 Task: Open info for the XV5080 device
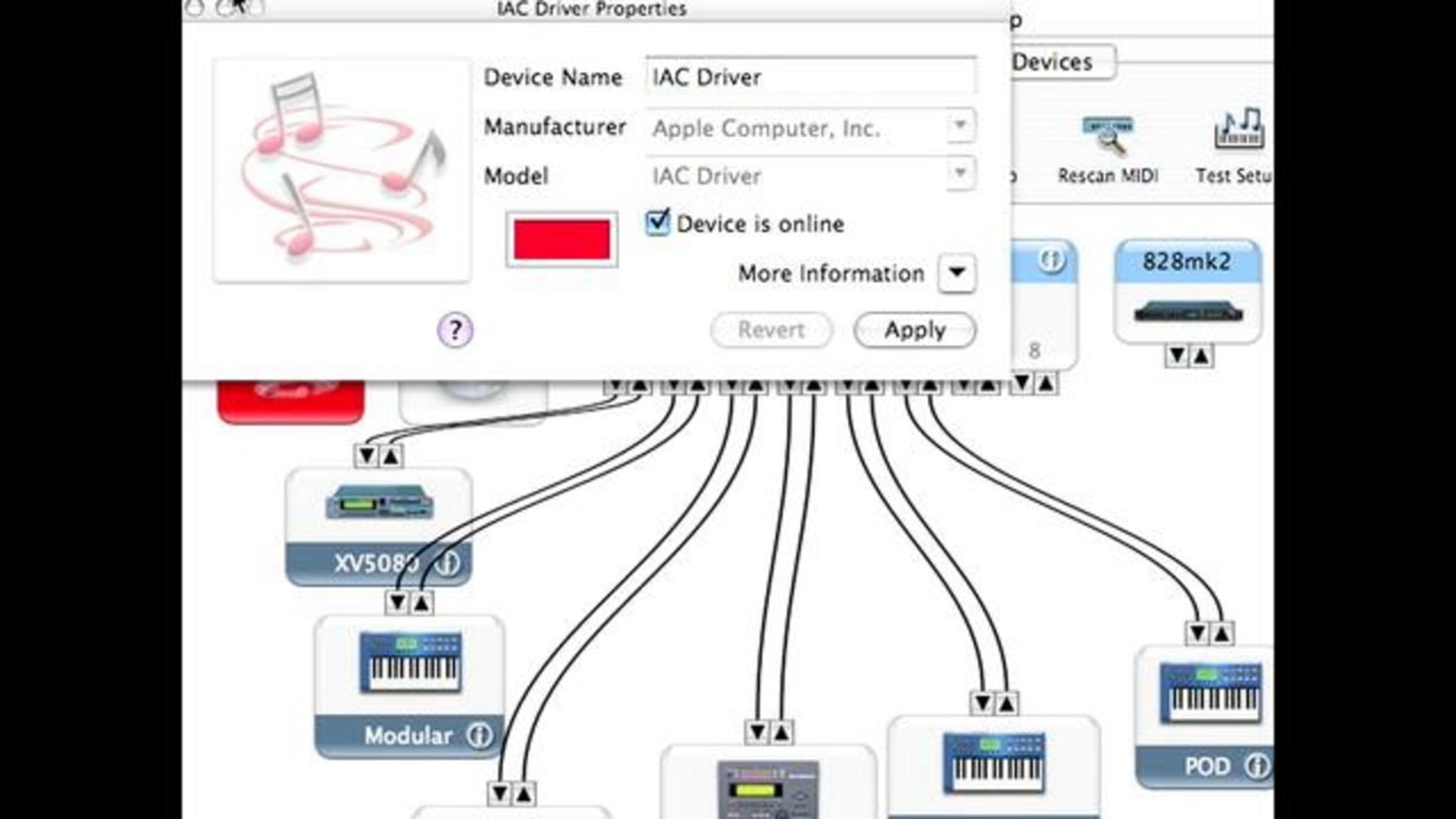450,564
